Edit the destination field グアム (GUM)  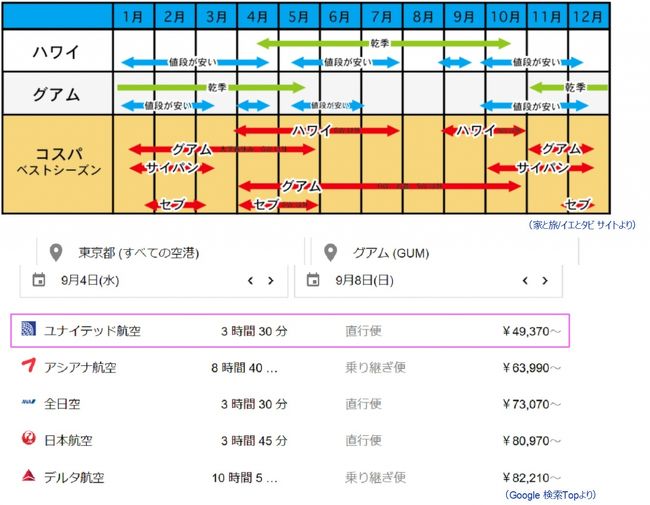click(444, 252)
